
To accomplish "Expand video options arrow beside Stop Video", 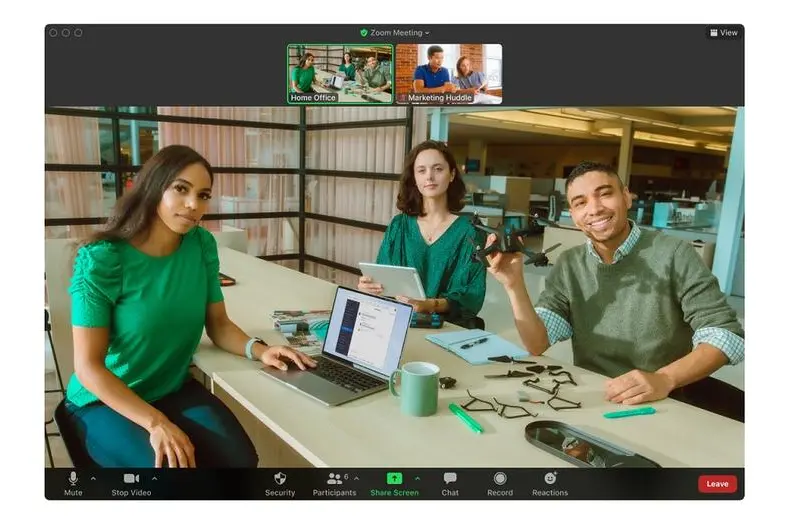I will [154, 478].
